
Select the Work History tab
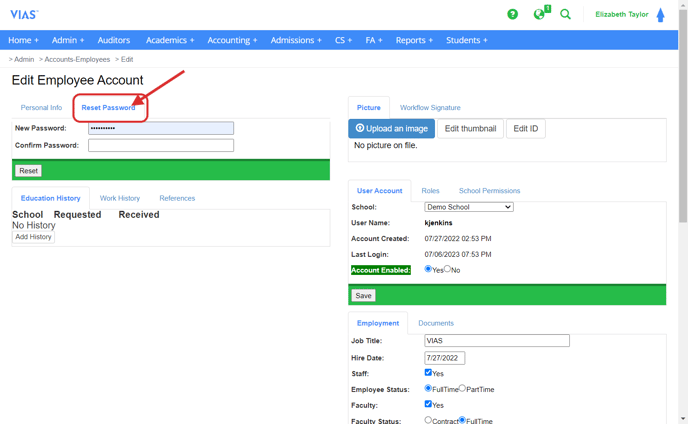(x=120, y=198)
